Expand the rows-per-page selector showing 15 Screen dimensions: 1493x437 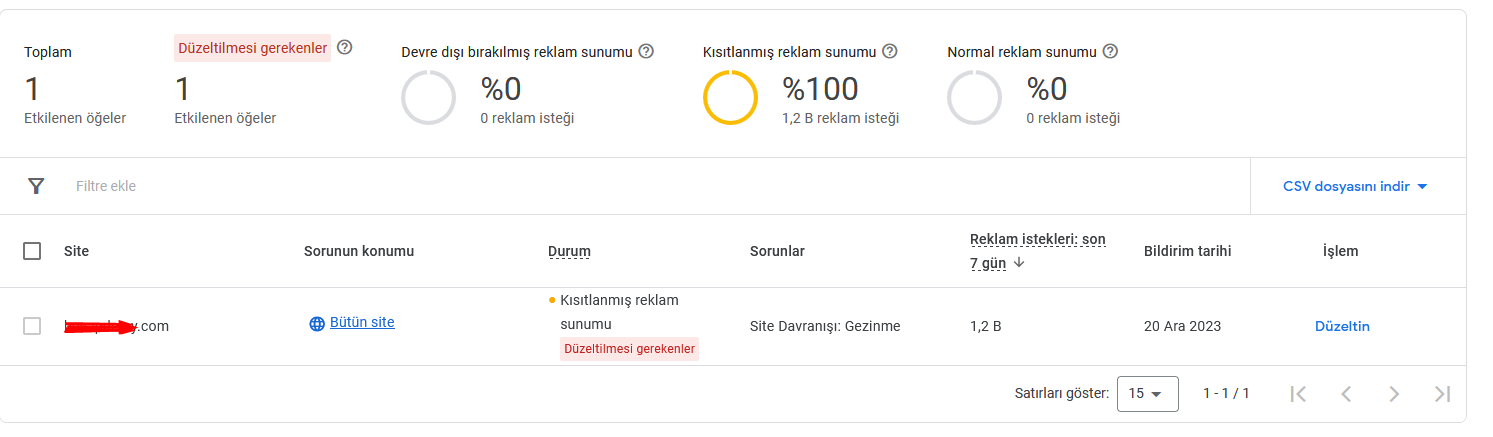1147,394
